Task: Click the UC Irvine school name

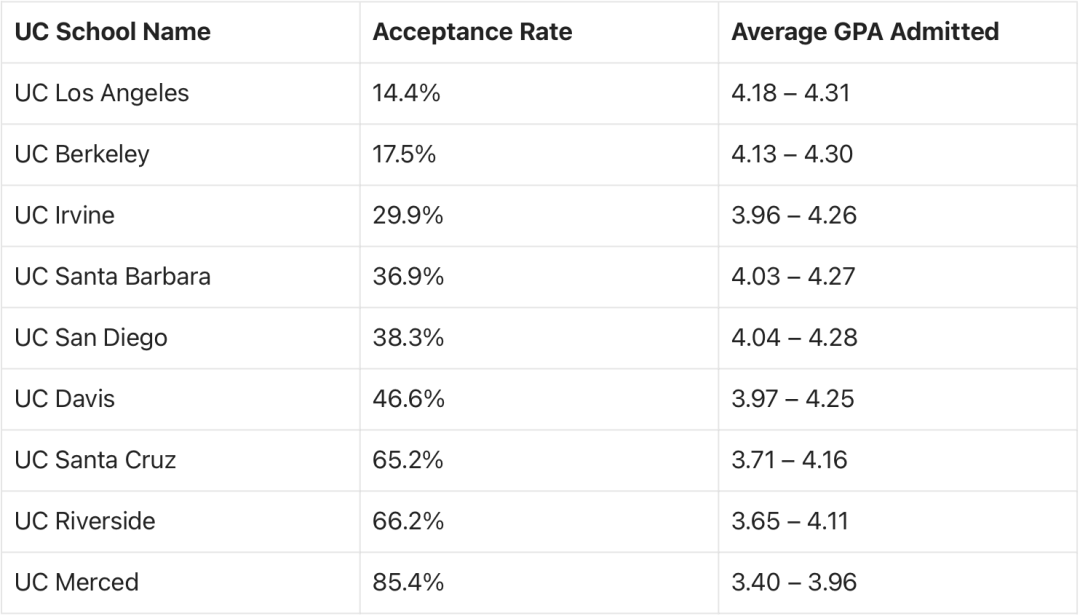Action: (64, 215)
